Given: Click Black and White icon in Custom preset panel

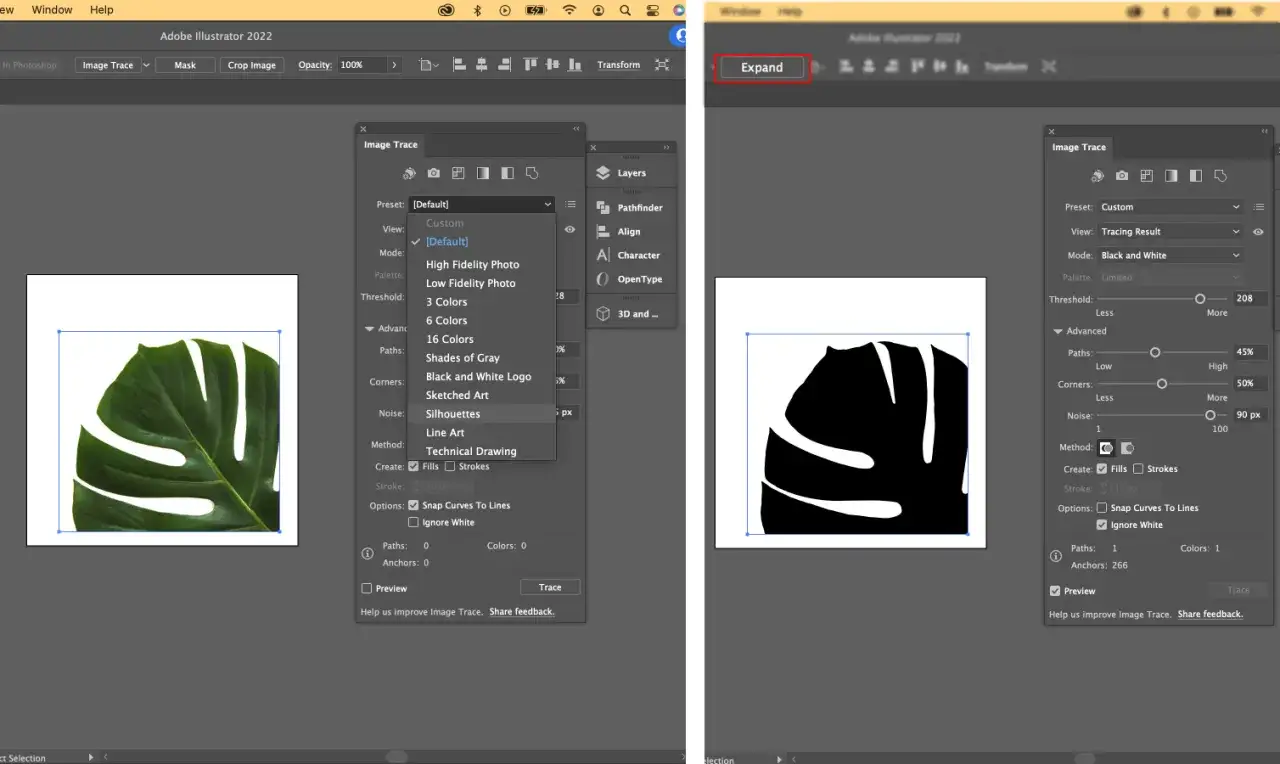Looking at the screenshot, I should (x=1195, y=176).
